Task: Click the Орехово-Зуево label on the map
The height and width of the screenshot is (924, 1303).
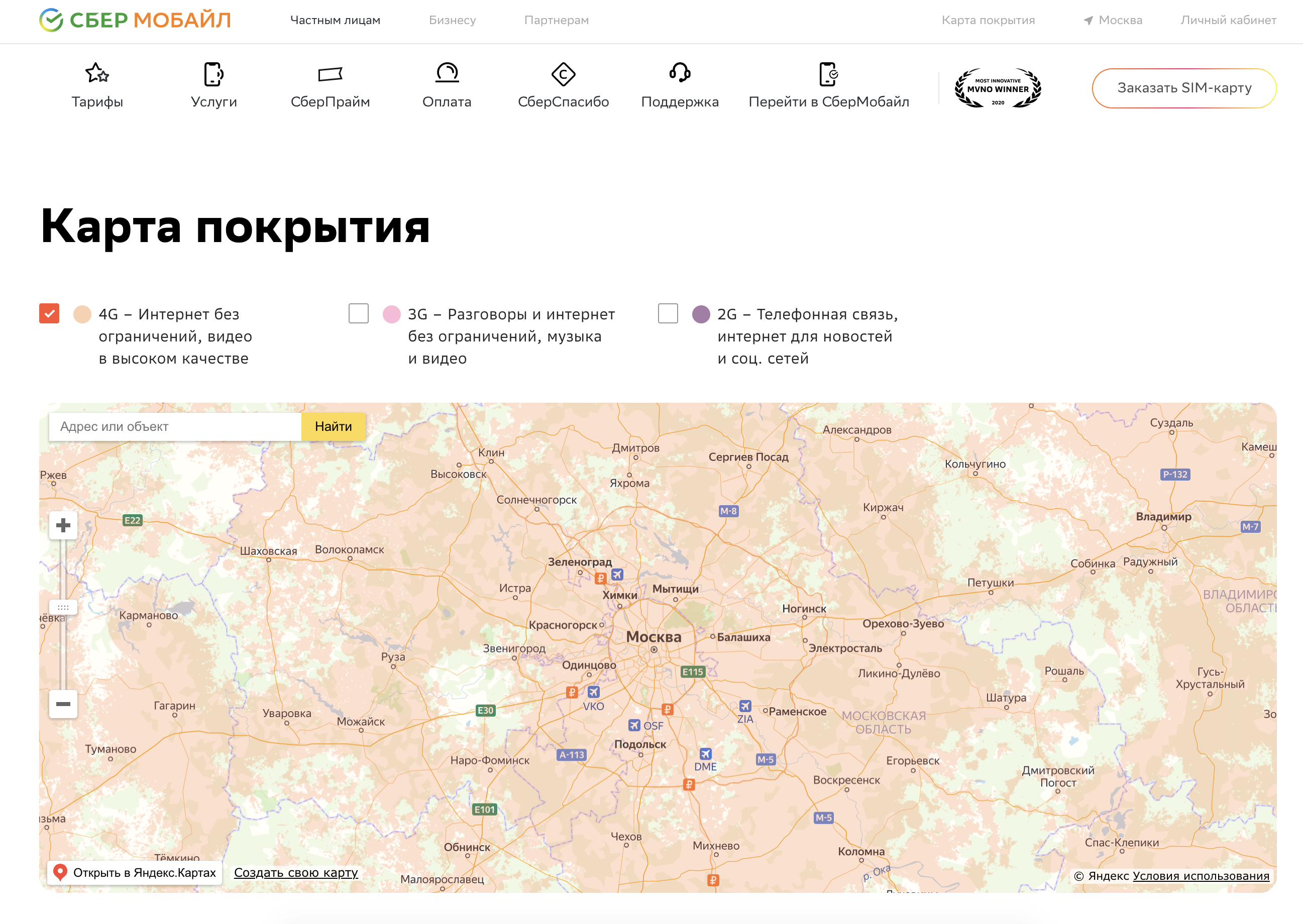Action: (904, 624)
